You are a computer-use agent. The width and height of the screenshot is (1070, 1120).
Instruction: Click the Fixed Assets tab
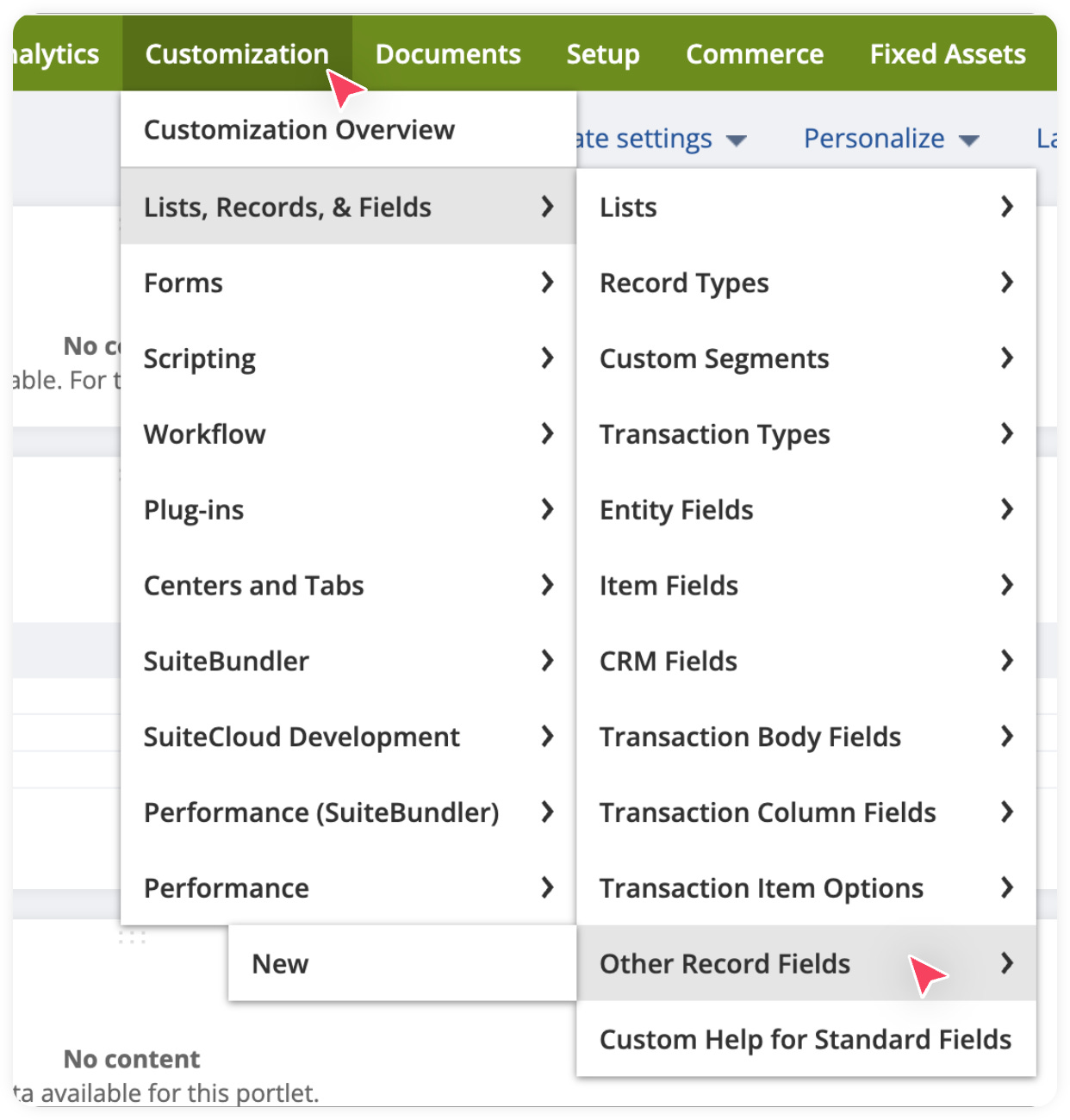tap(947, 54)
